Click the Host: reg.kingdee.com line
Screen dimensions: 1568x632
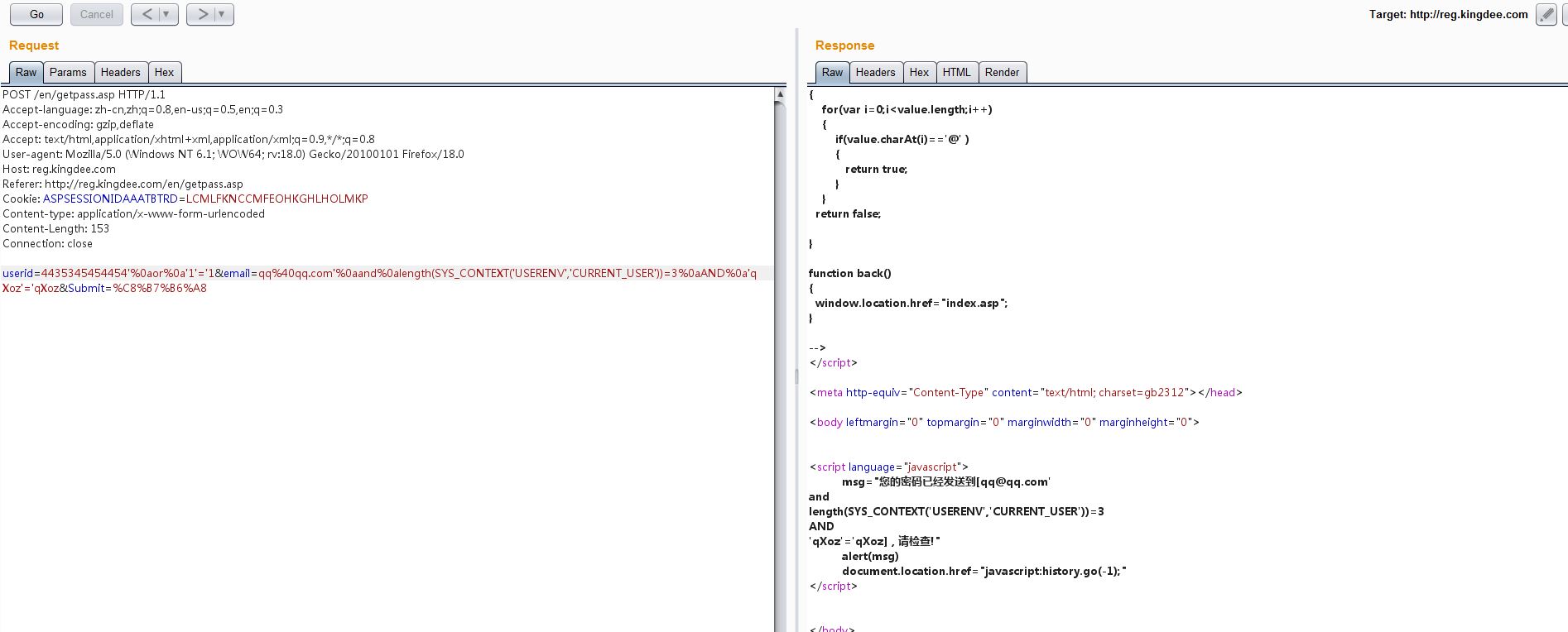[59, 169]
